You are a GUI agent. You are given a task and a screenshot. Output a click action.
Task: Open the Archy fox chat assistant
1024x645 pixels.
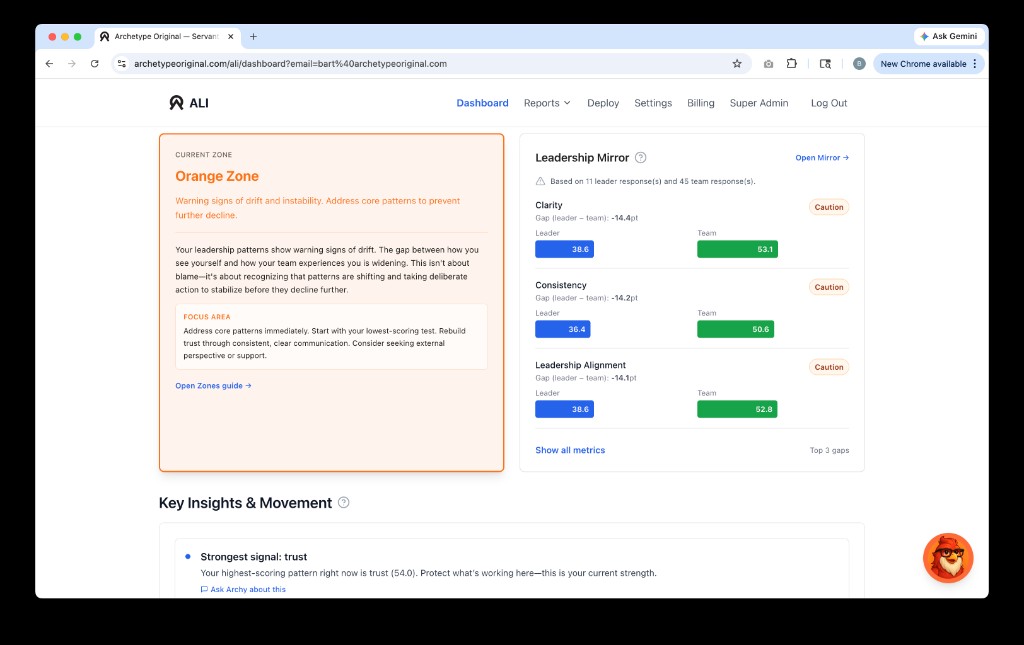948,558
